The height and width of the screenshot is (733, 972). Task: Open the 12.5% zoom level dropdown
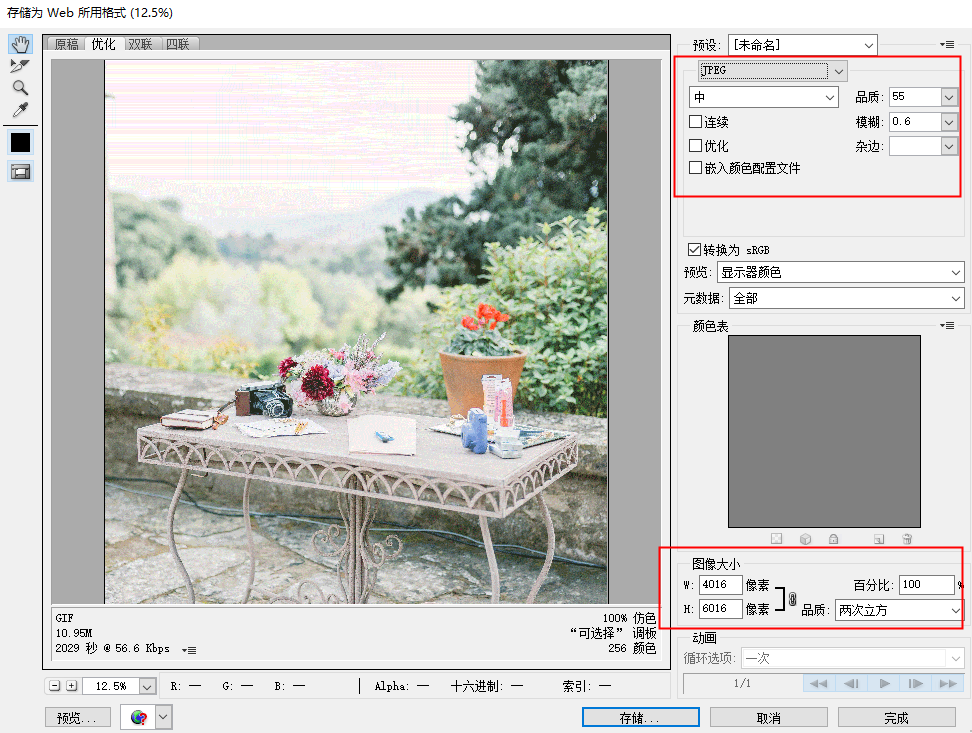147,686
